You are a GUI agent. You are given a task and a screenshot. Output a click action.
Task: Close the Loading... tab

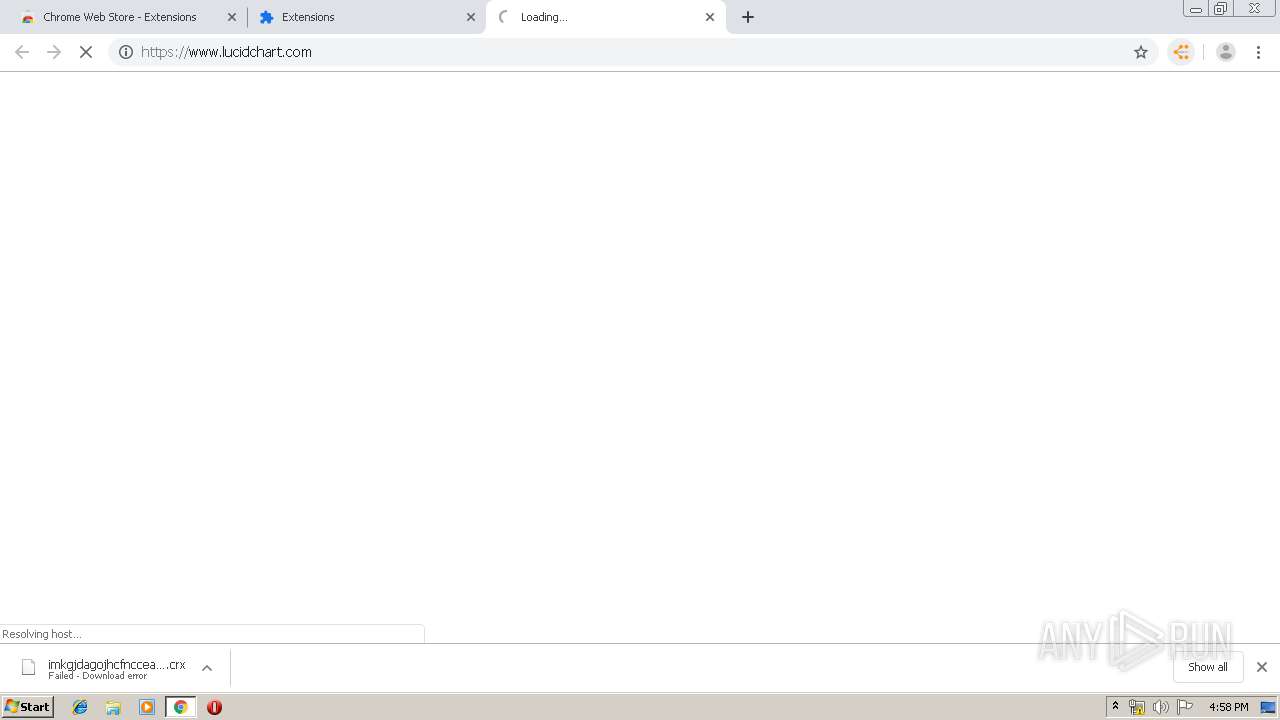pos(710,17)
